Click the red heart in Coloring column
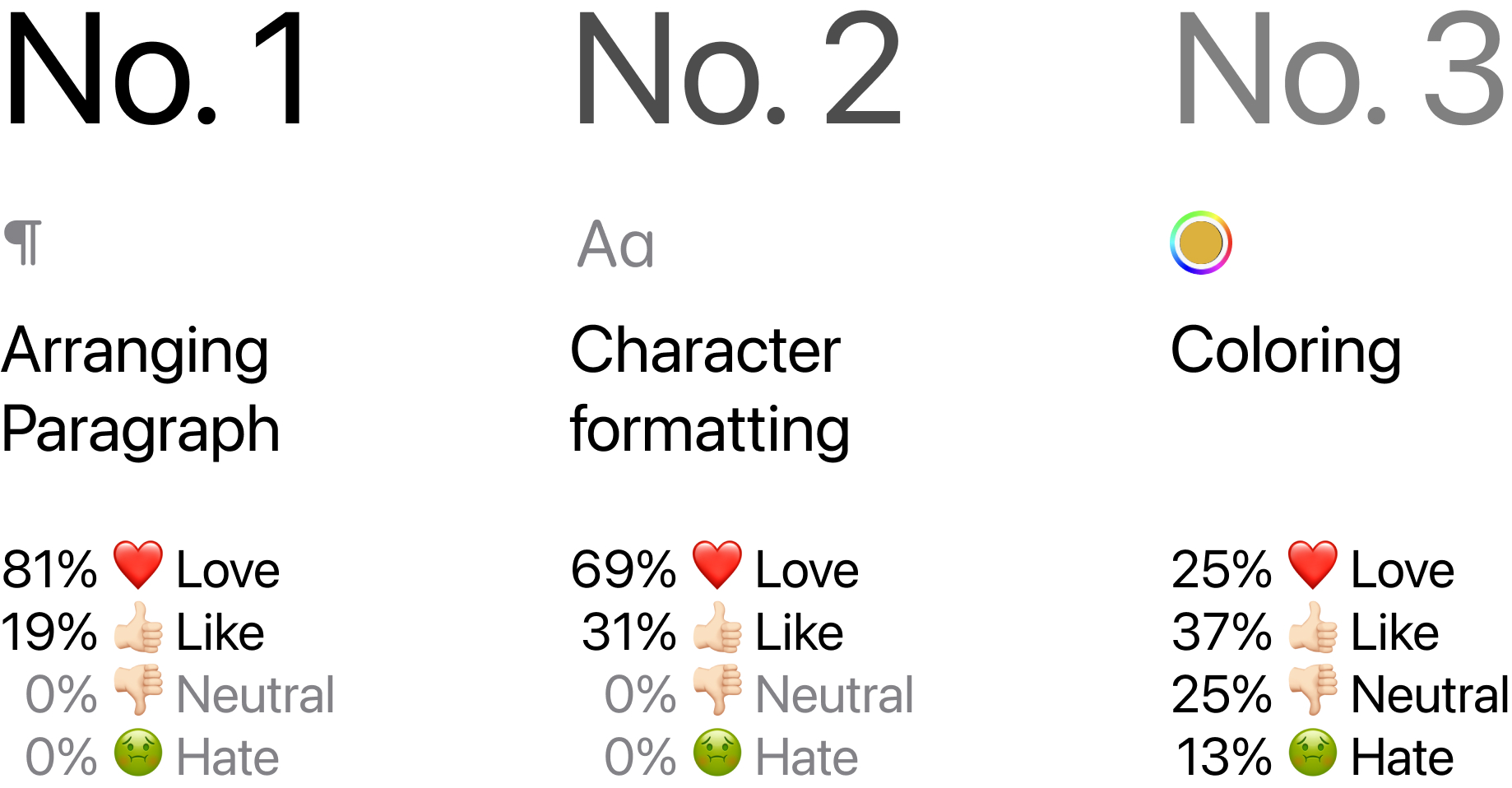This screenshot has width=1512, height=788. 1313,565
